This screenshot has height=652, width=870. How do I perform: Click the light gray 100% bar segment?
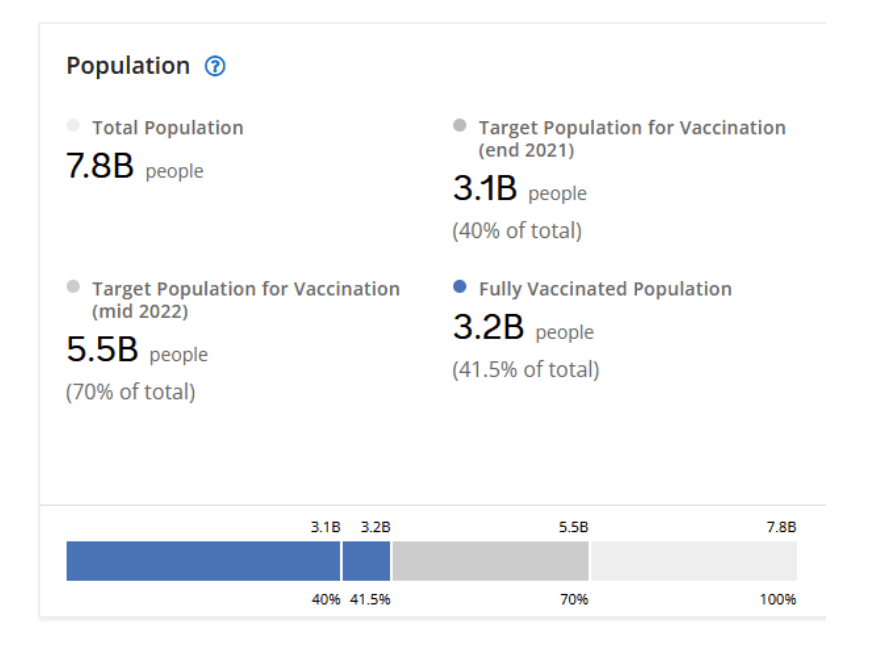693,561
